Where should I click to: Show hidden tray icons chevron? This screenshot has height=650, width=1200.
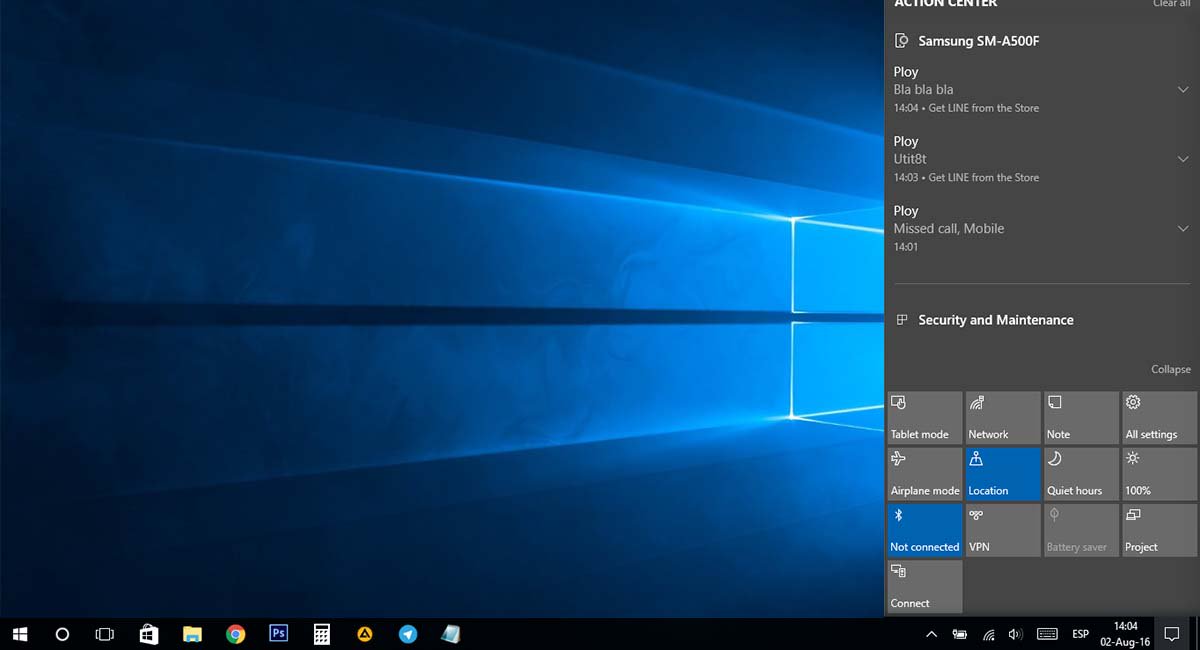pos(931,634)
